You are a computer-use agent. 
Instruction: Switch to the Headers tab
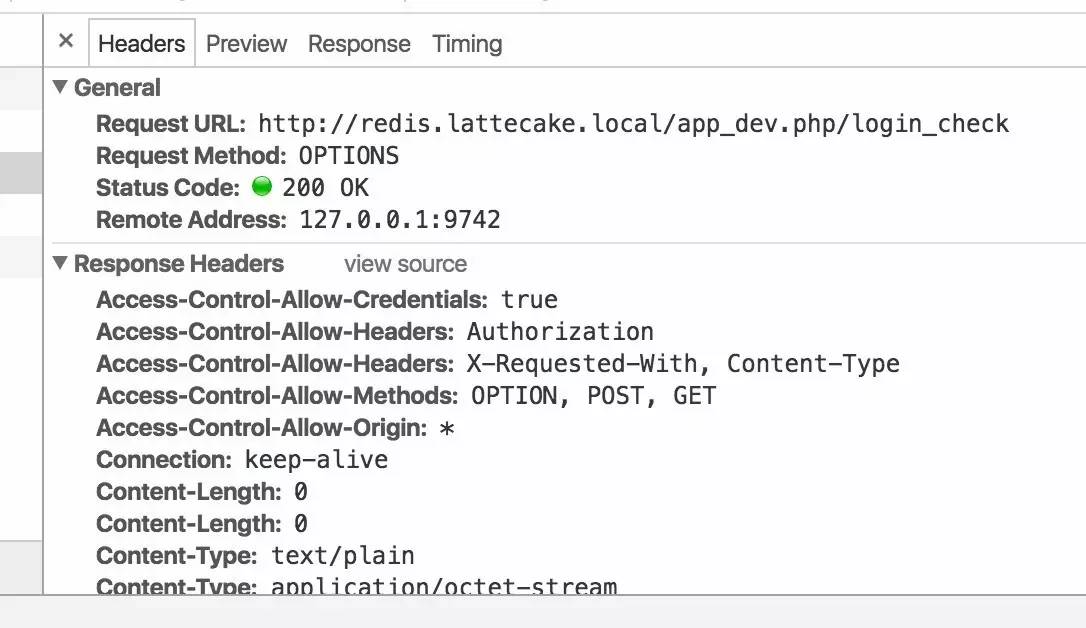coord(142,44)
